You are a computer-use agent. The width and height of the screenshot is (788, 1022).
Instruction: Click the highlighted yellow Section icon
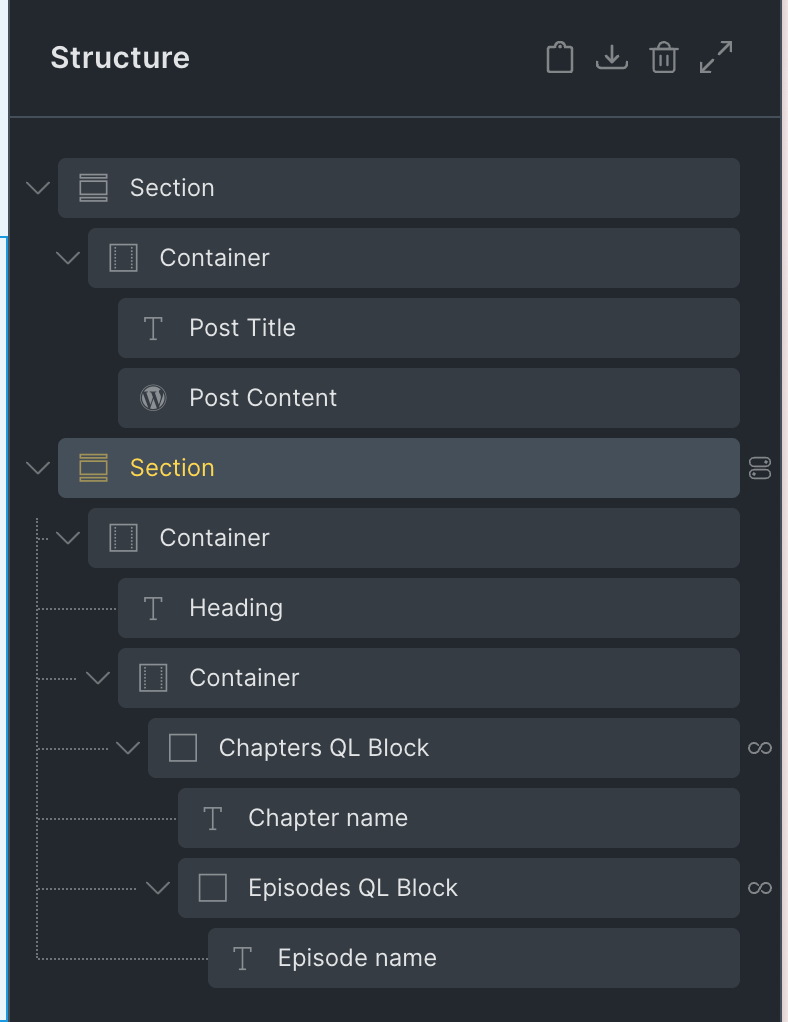coord(93,468)
